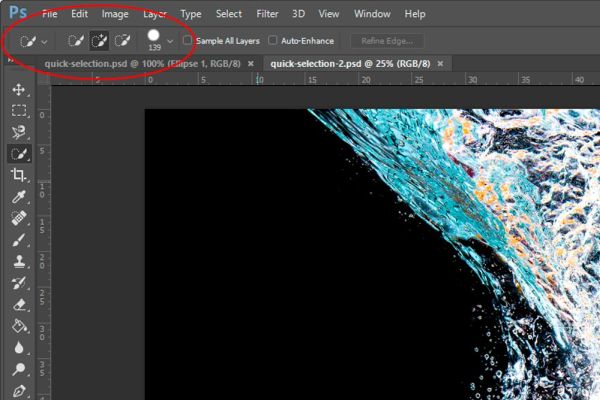Screen dimensions: 600x400
Task: Enable Sample All Layers checkbox
Action: coord(187,40)
